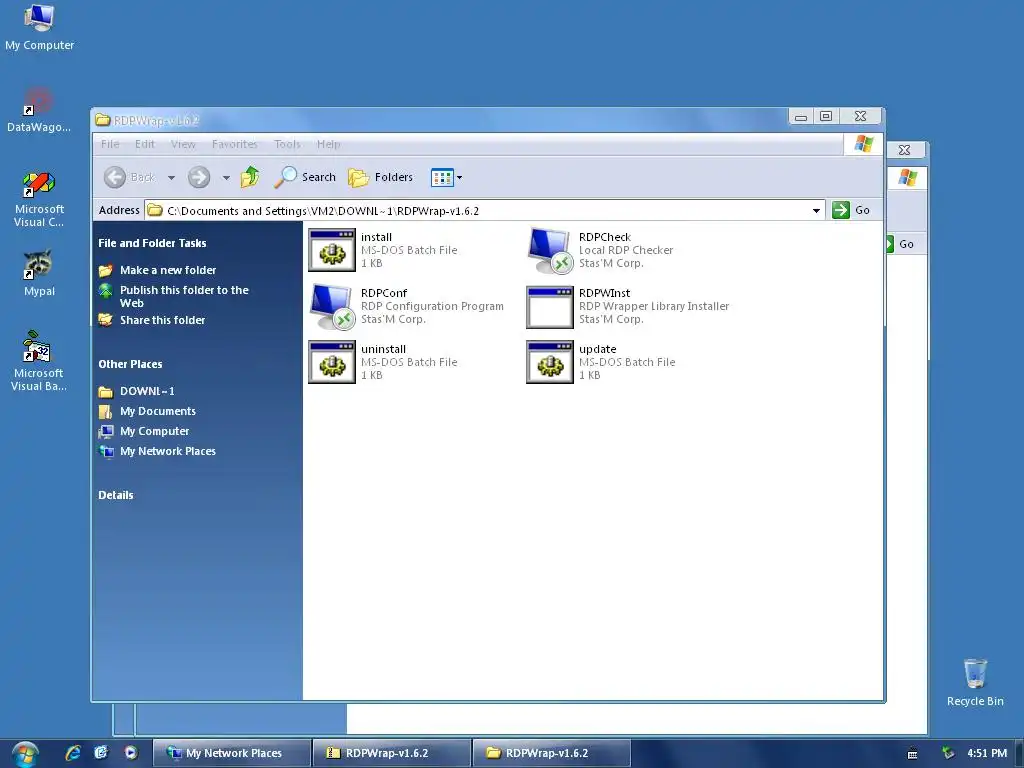The width and height of the screenshot is (1024, 768).
Task: Select the RDPWInst installer icon
Action: [x=550, y=306]
